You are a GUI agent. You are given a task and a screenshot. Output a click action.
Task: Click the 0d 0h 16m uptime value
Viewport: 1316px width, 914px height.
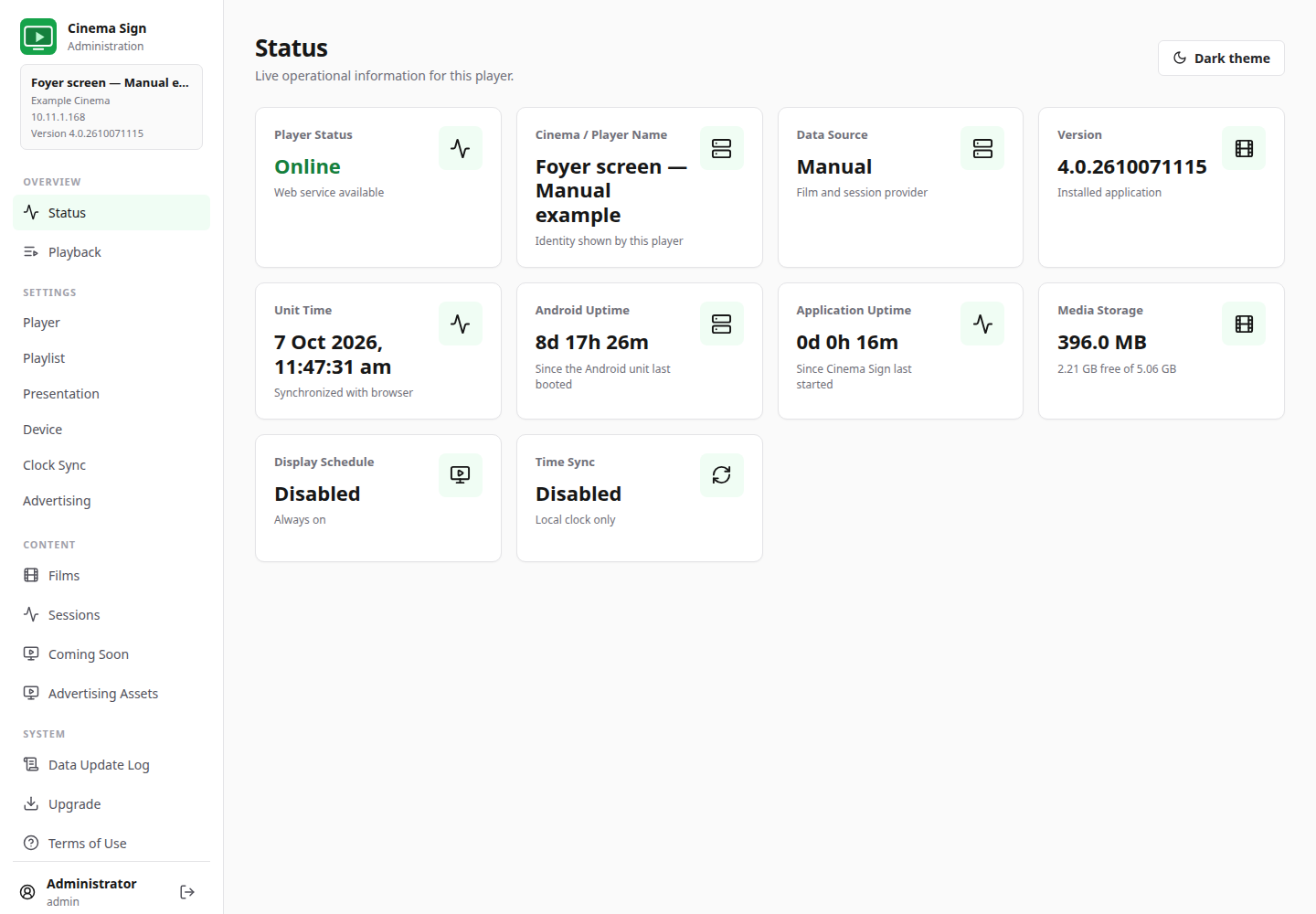tap(847, 342)
